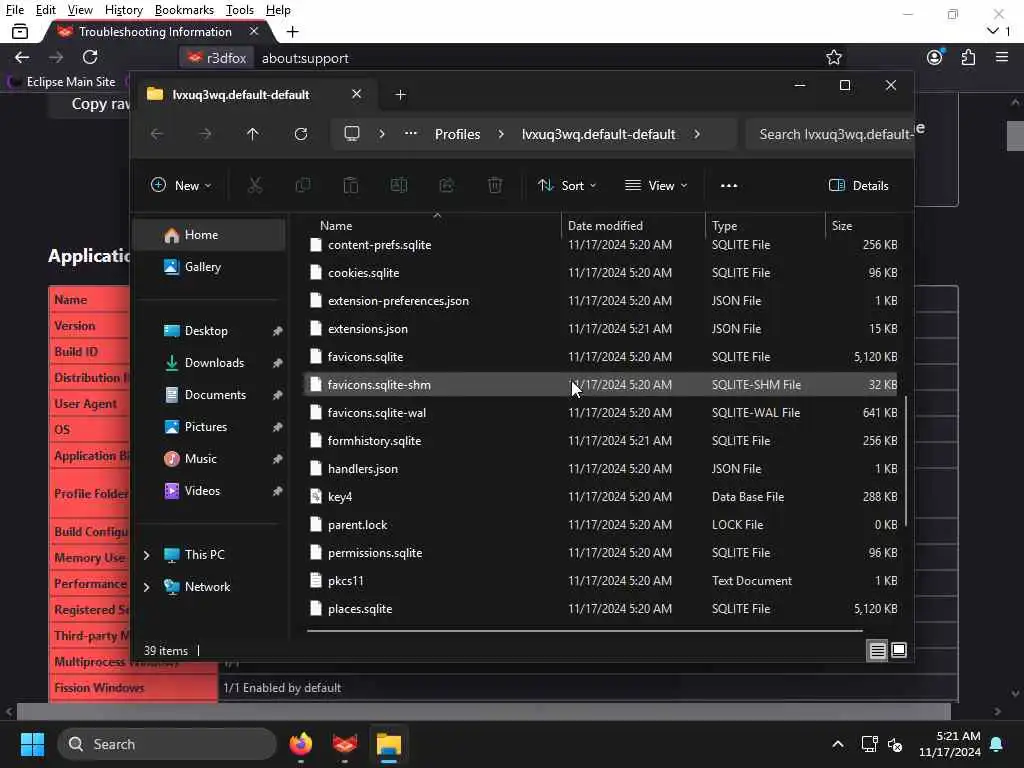Expand the This PC tree node
Screen dimensions: 1024x768
(x=146, y=555)
